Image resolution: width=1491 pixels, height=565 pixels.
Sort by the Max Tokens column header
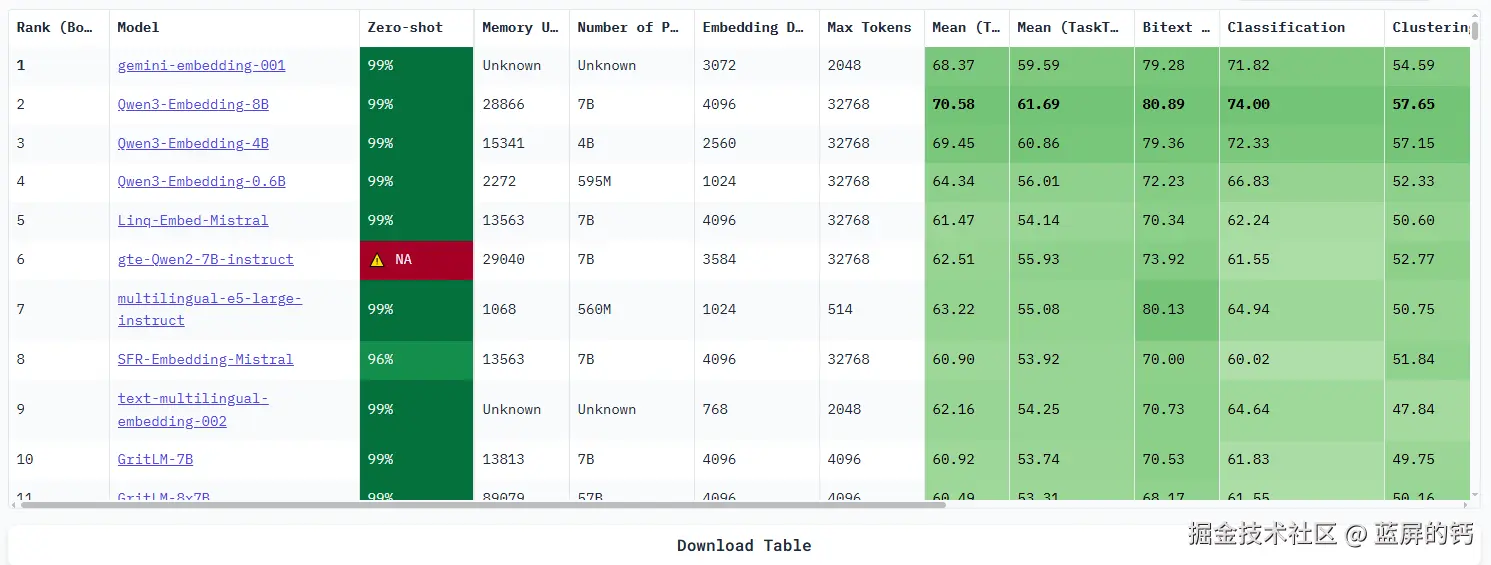(x=872, y=27)
